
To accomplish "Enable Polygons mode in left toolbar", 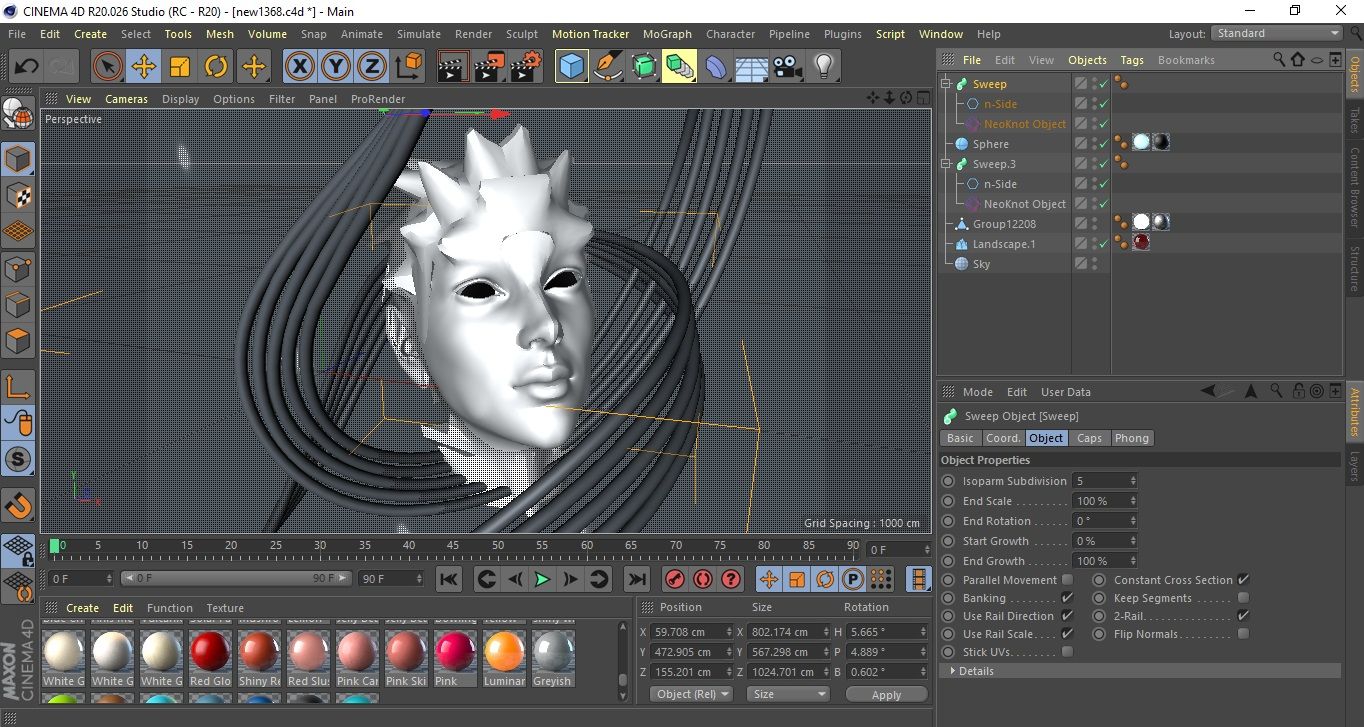I will pyautogui.click(x=18, y=342).
